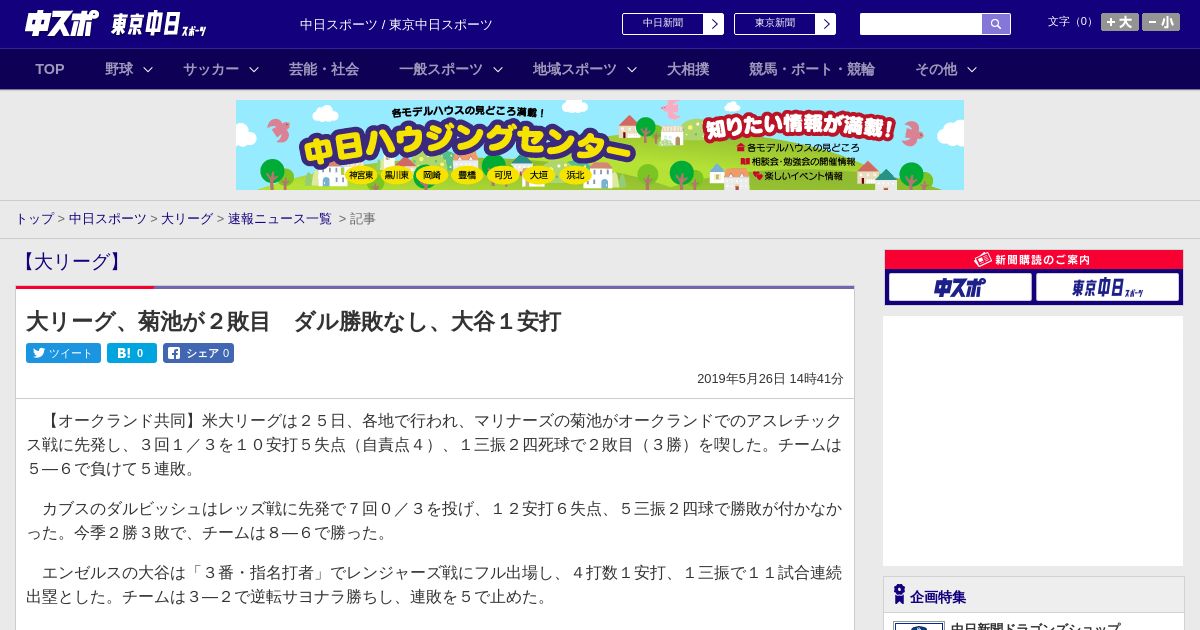Click the search input field

coord(921,24)
